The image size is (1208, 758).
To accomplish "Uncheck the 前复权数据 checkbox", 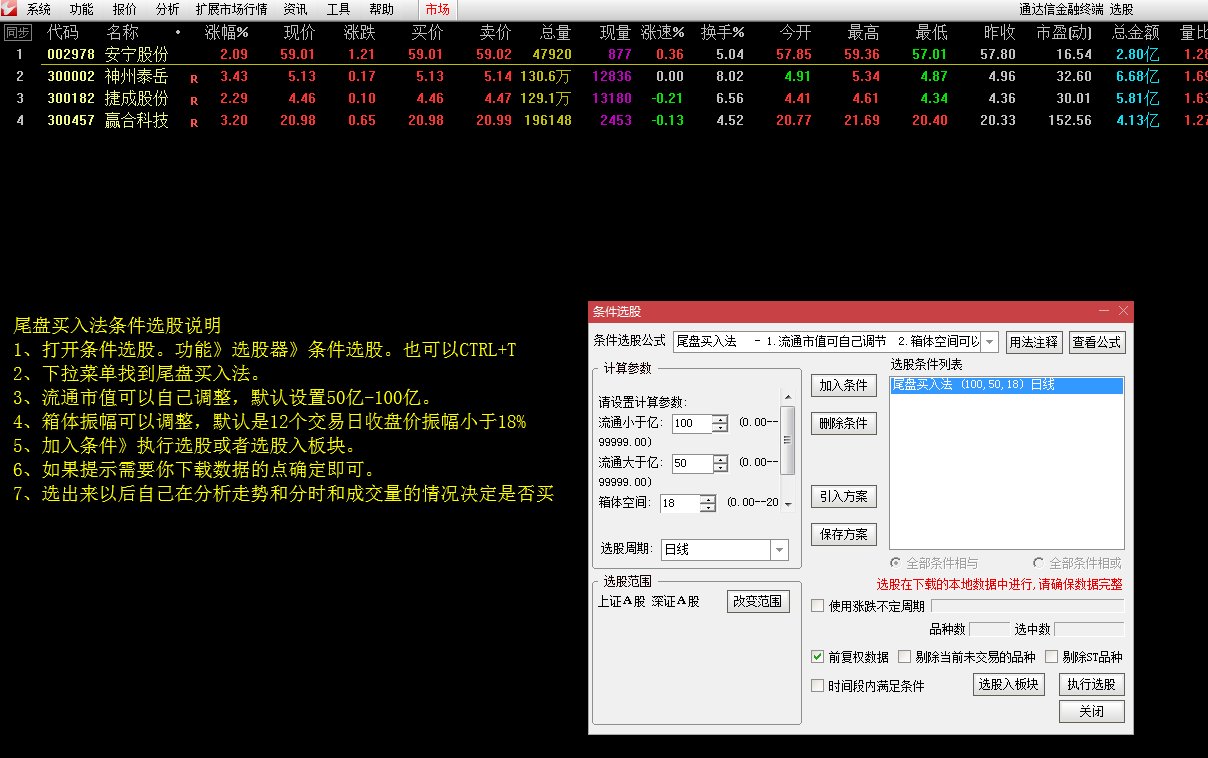I will pyautogui.click(x=818, y=657).
